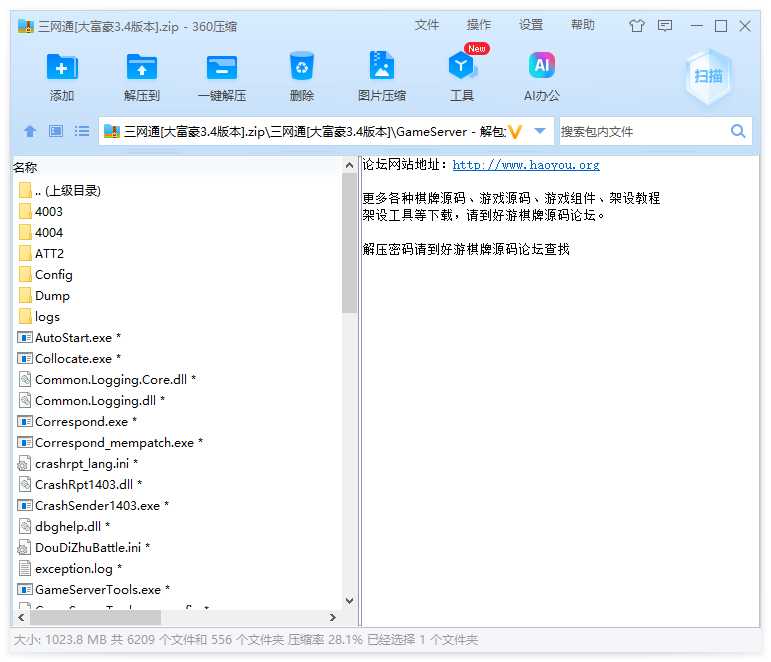Switch to icon view mode button

pos(56,131)
